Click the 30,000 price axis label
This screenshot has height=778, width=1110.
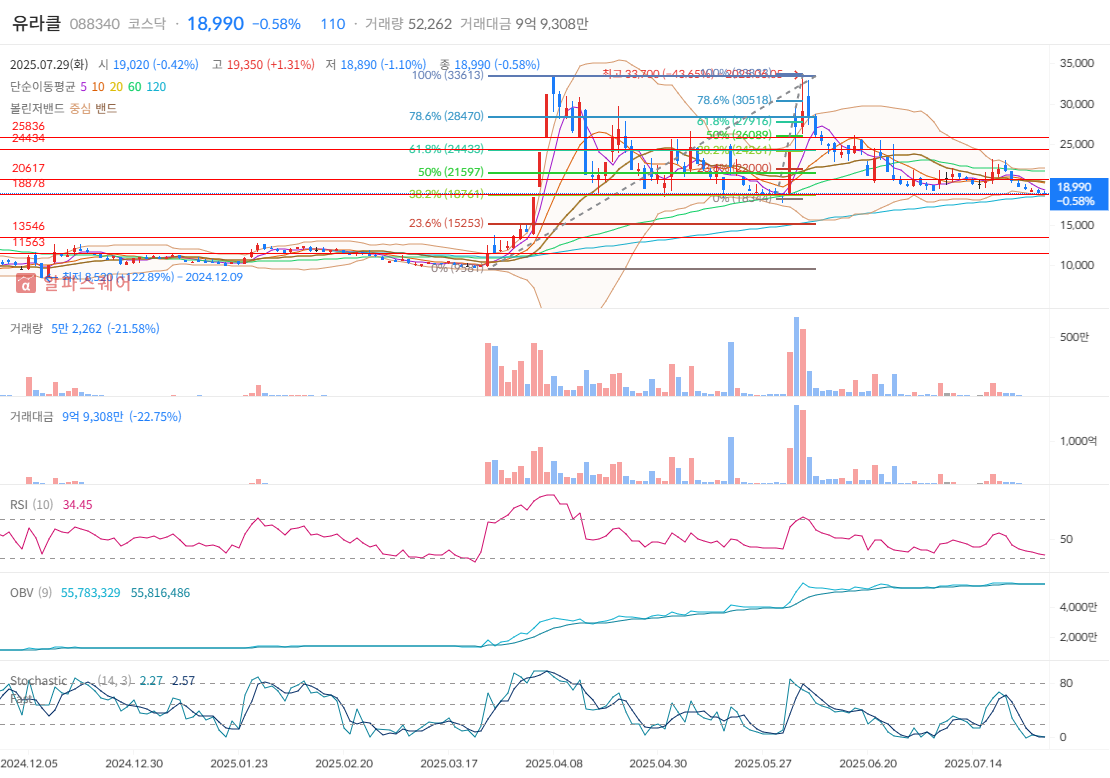click(x=1076, y=104)
